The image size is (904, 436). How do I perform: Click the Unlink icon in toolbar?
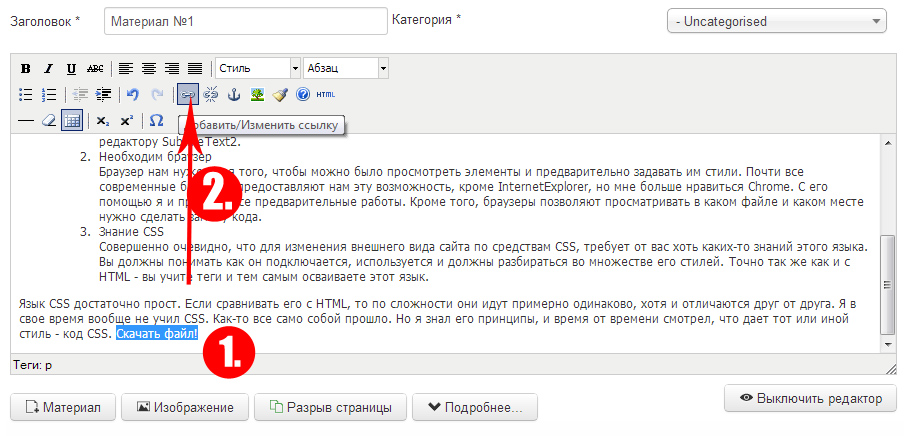click(x=211, y=95)
